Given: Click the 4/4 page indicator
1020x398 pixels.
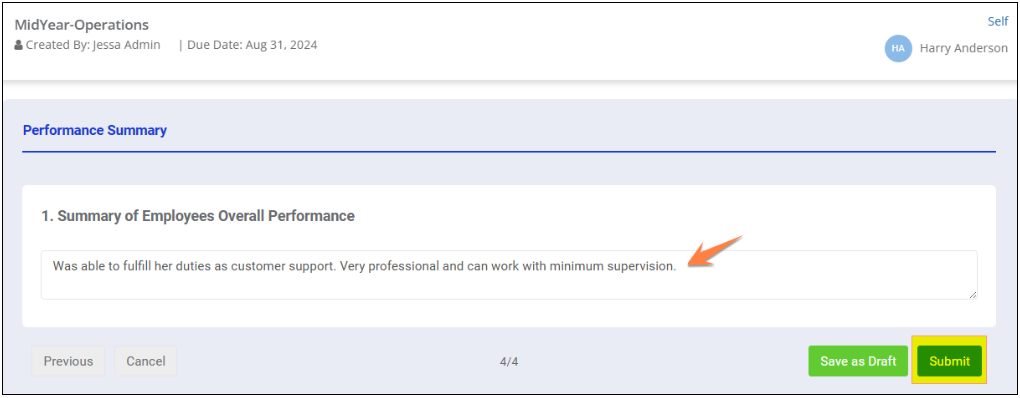Looking at the screenshot, I should (x=509, y=362).
